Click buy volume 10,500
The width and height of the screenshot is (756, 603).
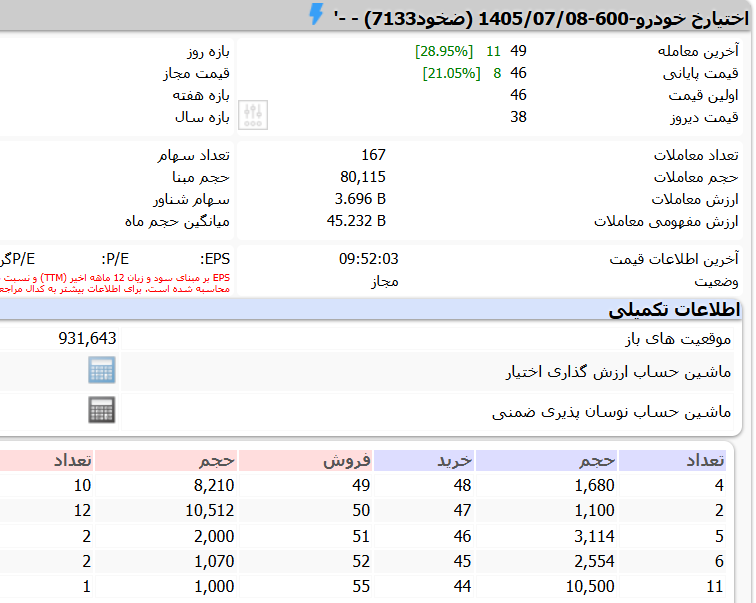point(590,587)
